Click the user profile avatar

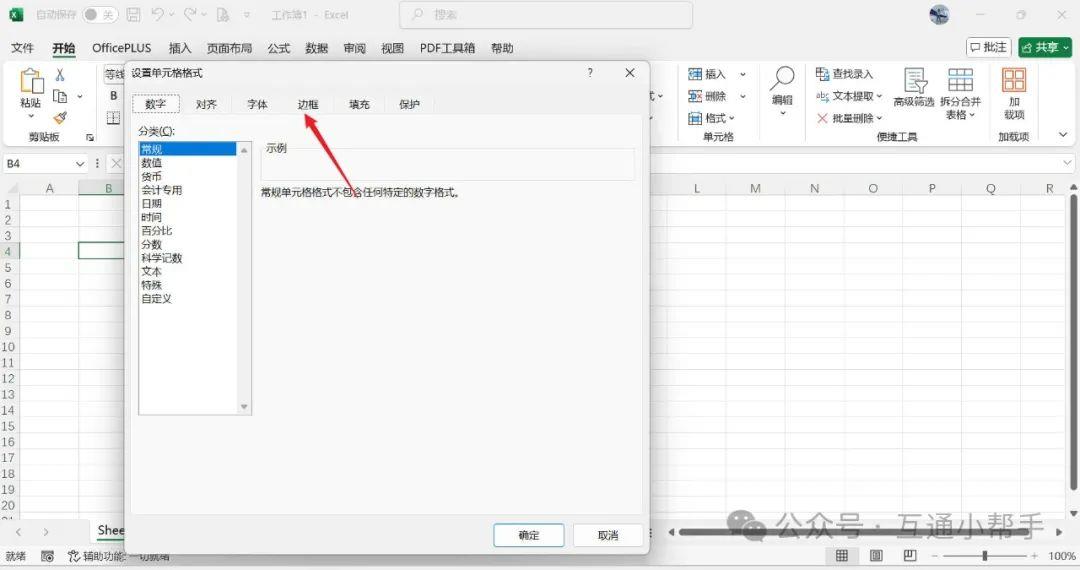tap(939, 14)
